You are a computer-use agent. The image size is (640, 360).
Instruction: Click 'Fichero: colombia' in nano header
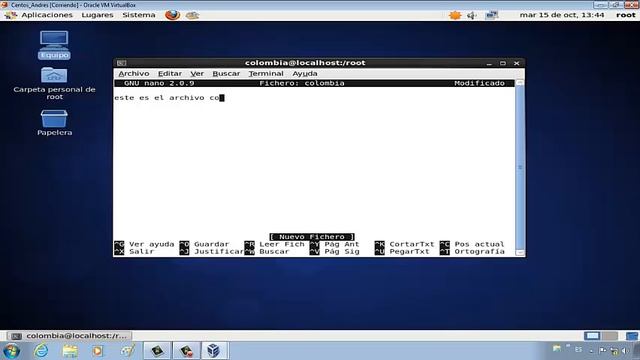click(302, 83)
